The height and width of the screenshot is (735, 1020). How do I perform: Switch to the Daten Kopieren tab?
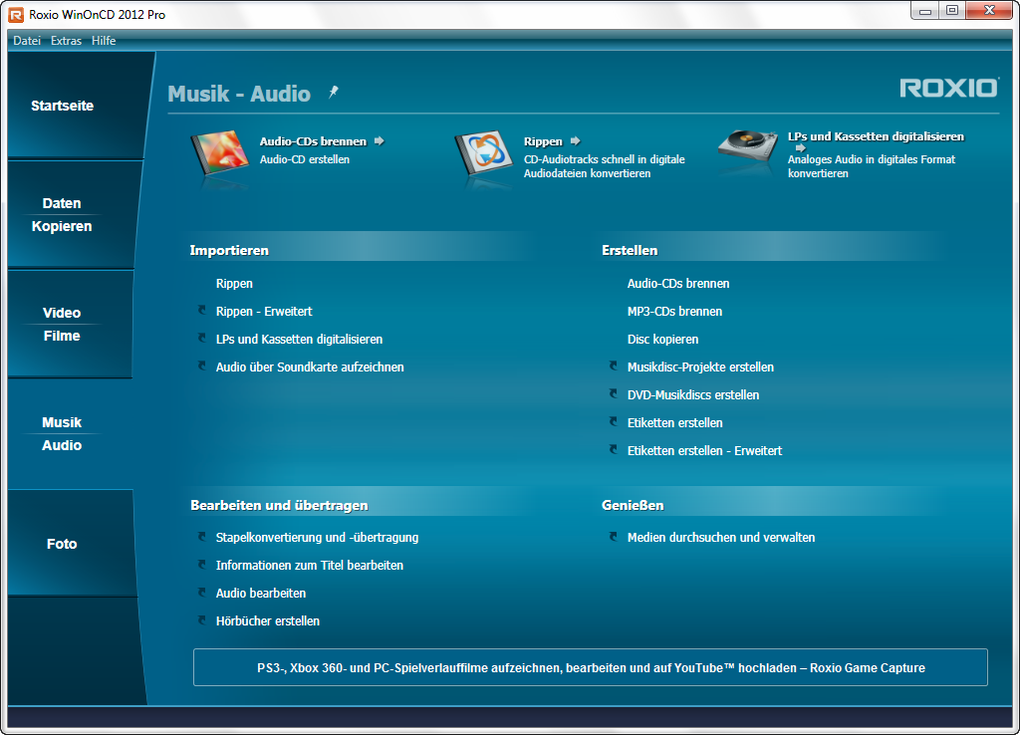pos(72,215)
